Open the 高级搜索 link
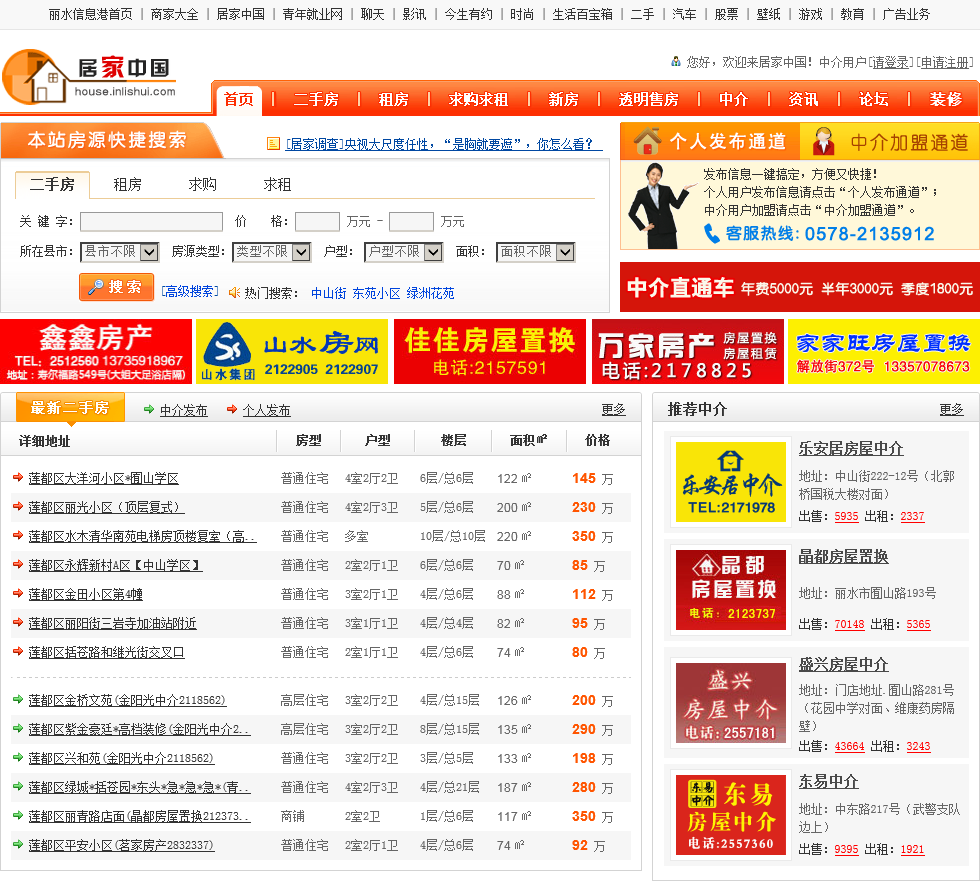The width and height of the screenshot is (980, 891). pyautogui.click(x=190, y=292)
